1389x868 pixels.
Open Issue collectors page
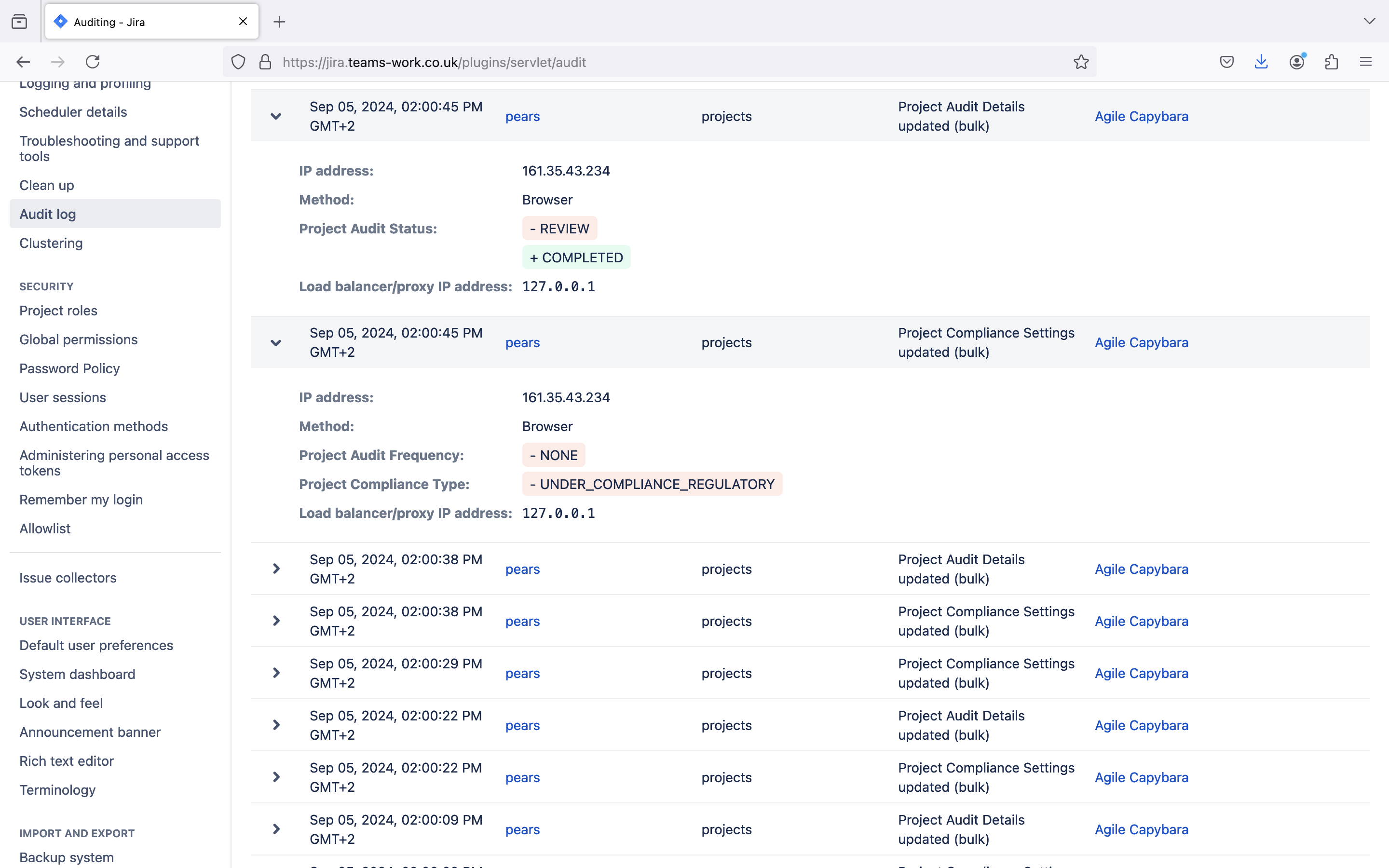68,578
